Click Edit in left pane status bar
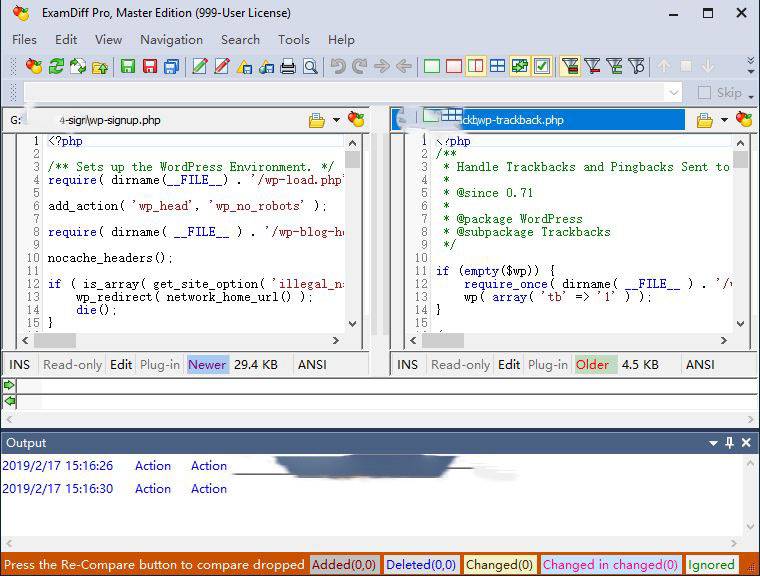This screenshot has width=760, height=577. (x=121, y=365)
